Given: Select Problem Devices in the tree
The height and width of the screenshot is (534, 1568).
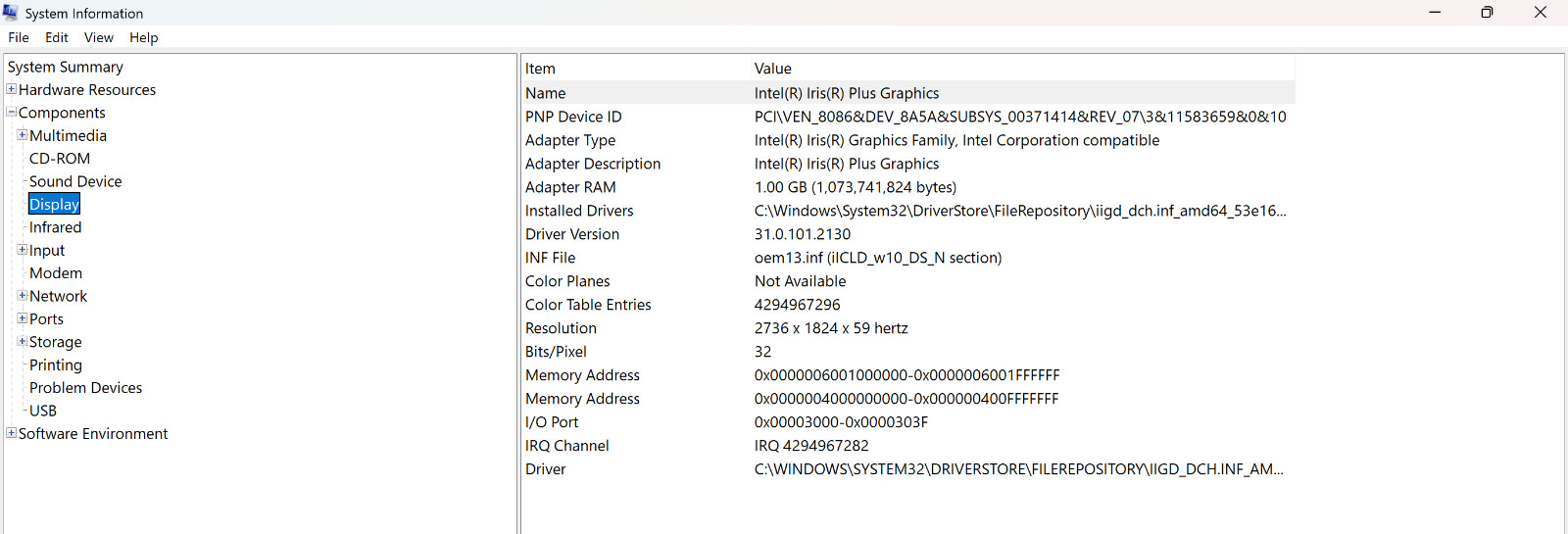Looking at the screenshot, I should point(85,388).
